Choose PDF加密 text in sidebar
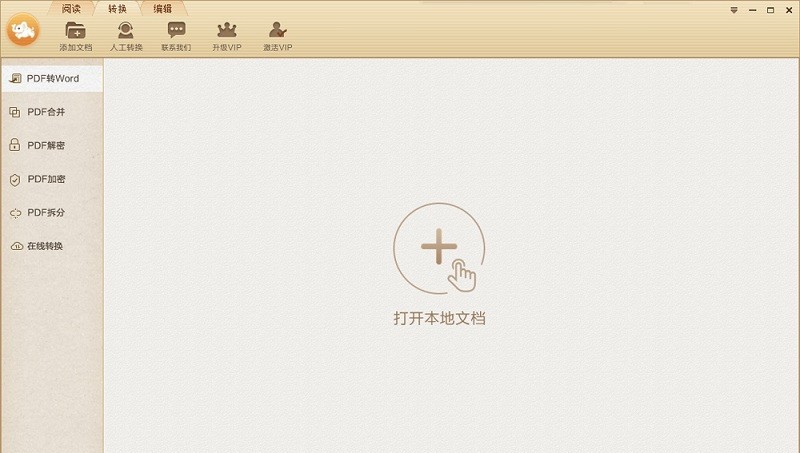The height and width of the screenshot is (453, 800). 46,179
